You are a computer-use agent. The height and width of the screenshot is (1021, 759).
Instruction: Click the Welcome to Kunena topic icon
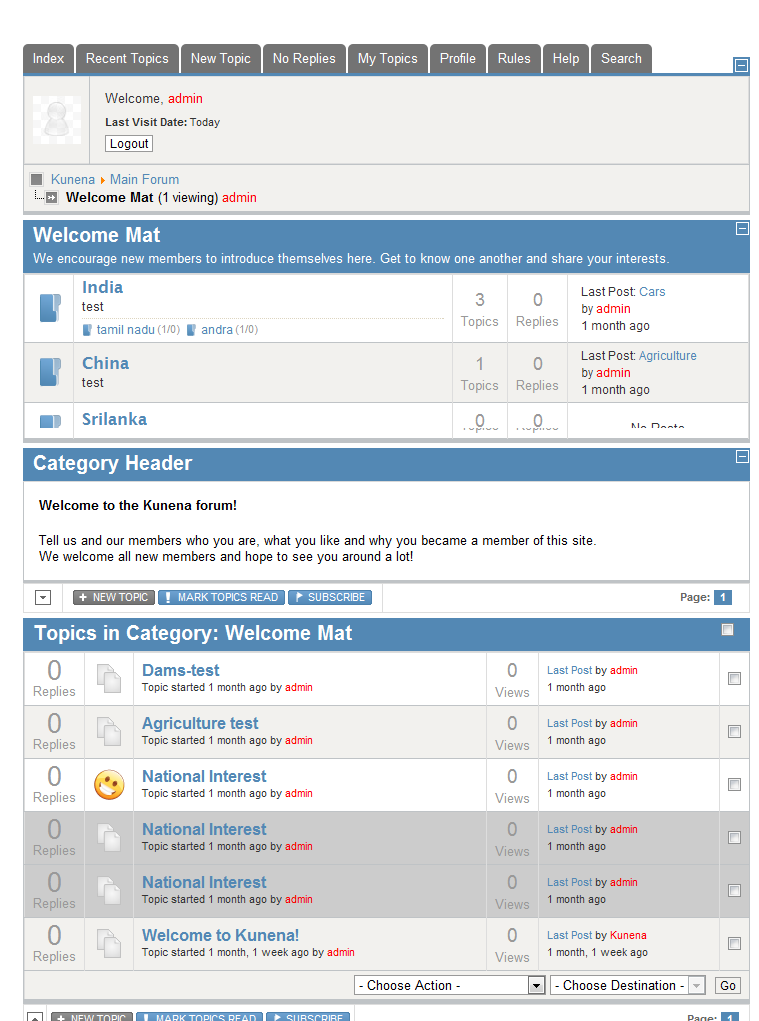tap(109, 944)
